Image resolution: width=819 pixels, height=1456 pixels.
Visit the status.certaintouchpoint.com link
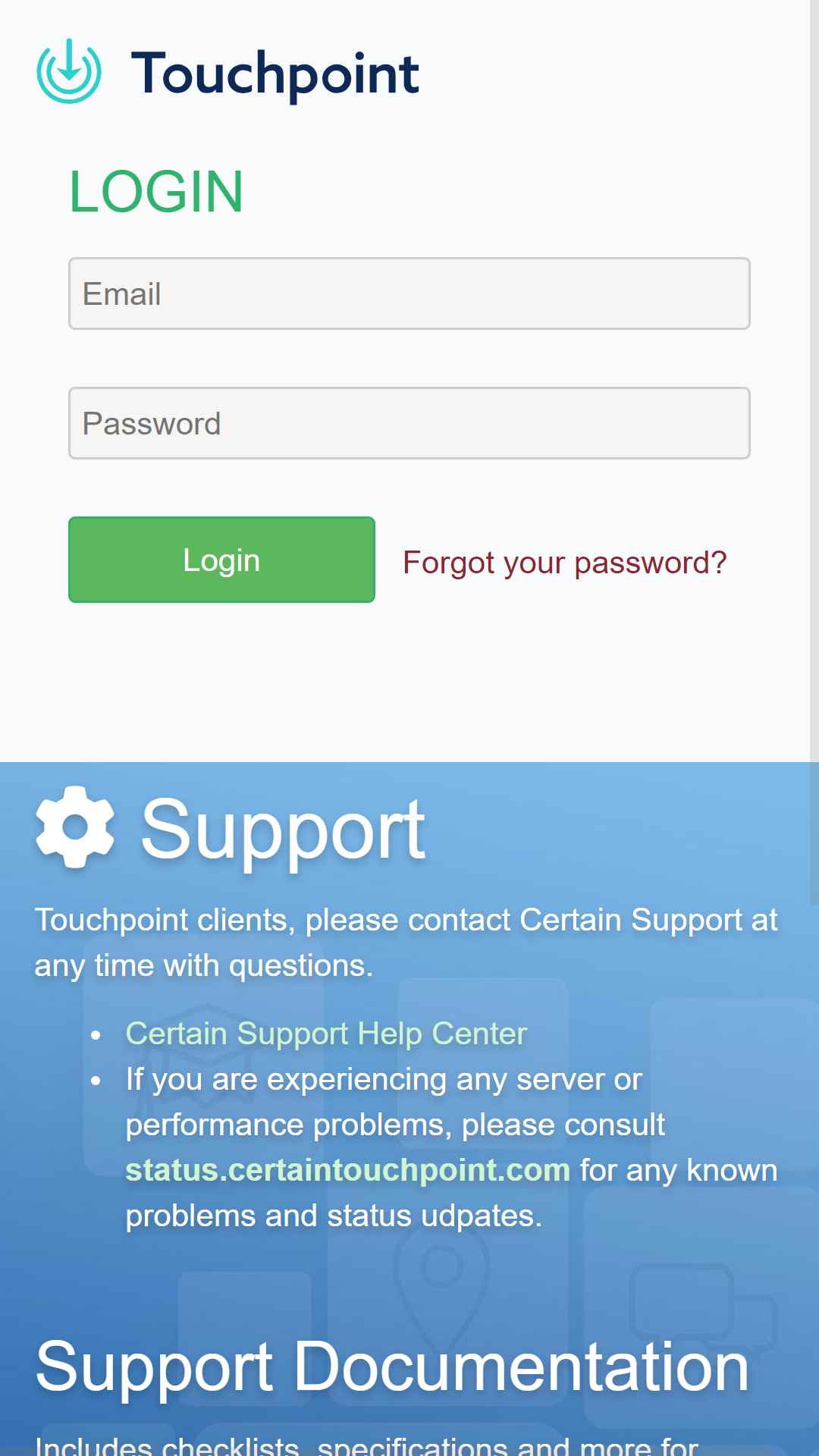pos(347,1170)
